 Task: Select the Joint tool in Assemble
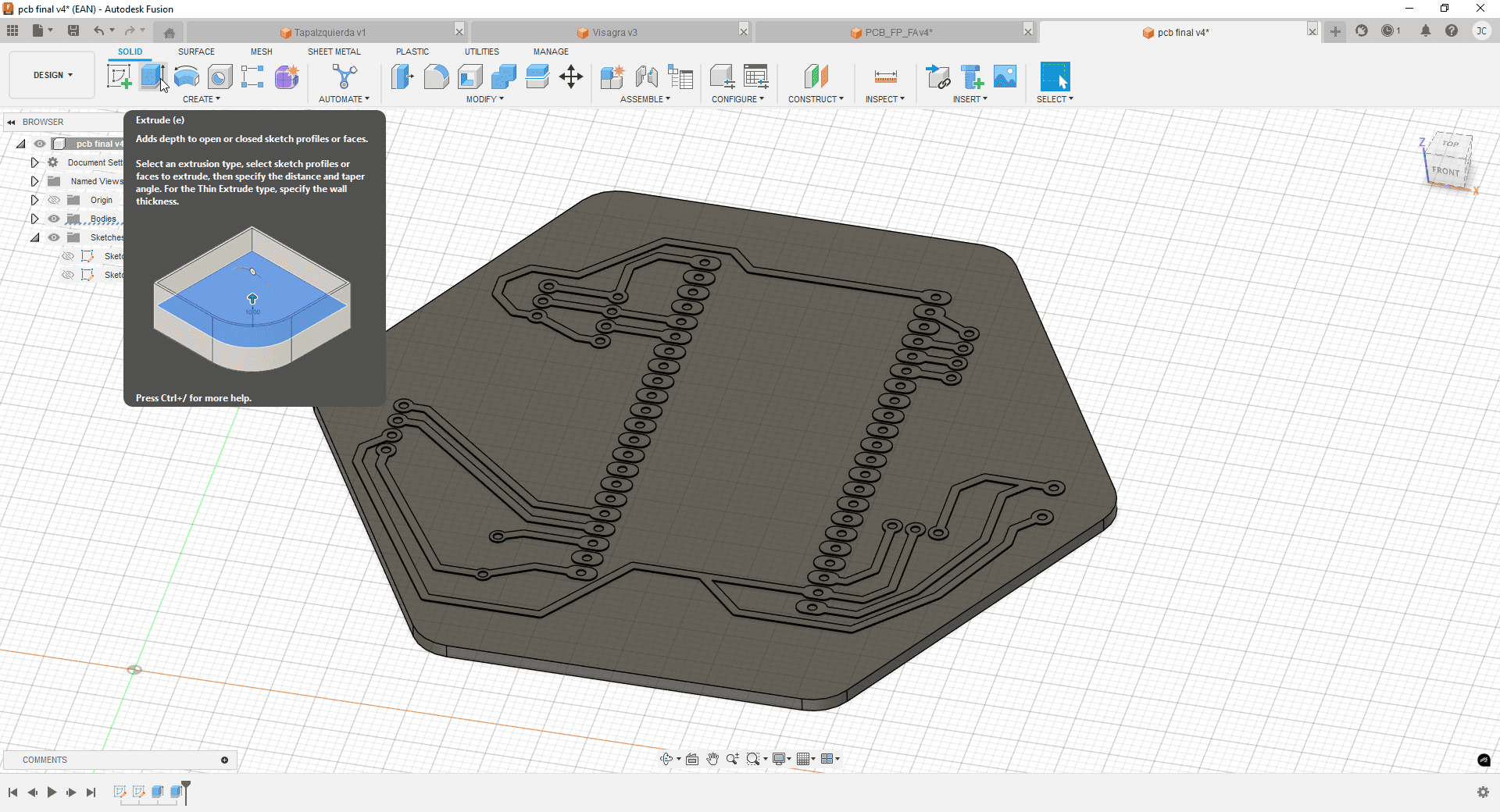646,77
